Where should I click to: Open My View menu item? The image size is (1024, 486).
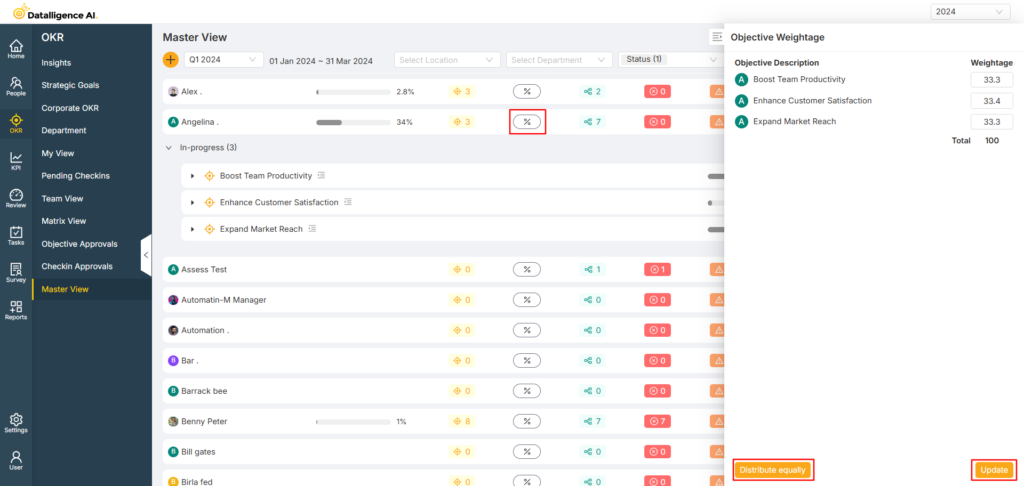[x=57, y=154]
